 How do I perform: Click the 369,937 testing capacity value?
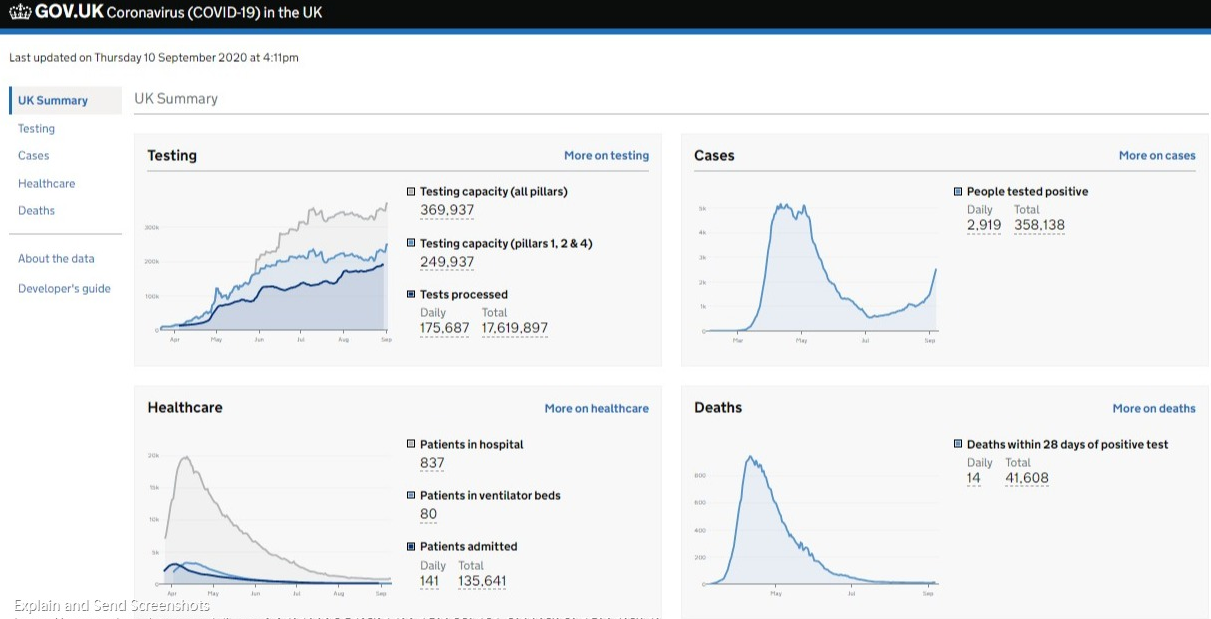point(447,210)
